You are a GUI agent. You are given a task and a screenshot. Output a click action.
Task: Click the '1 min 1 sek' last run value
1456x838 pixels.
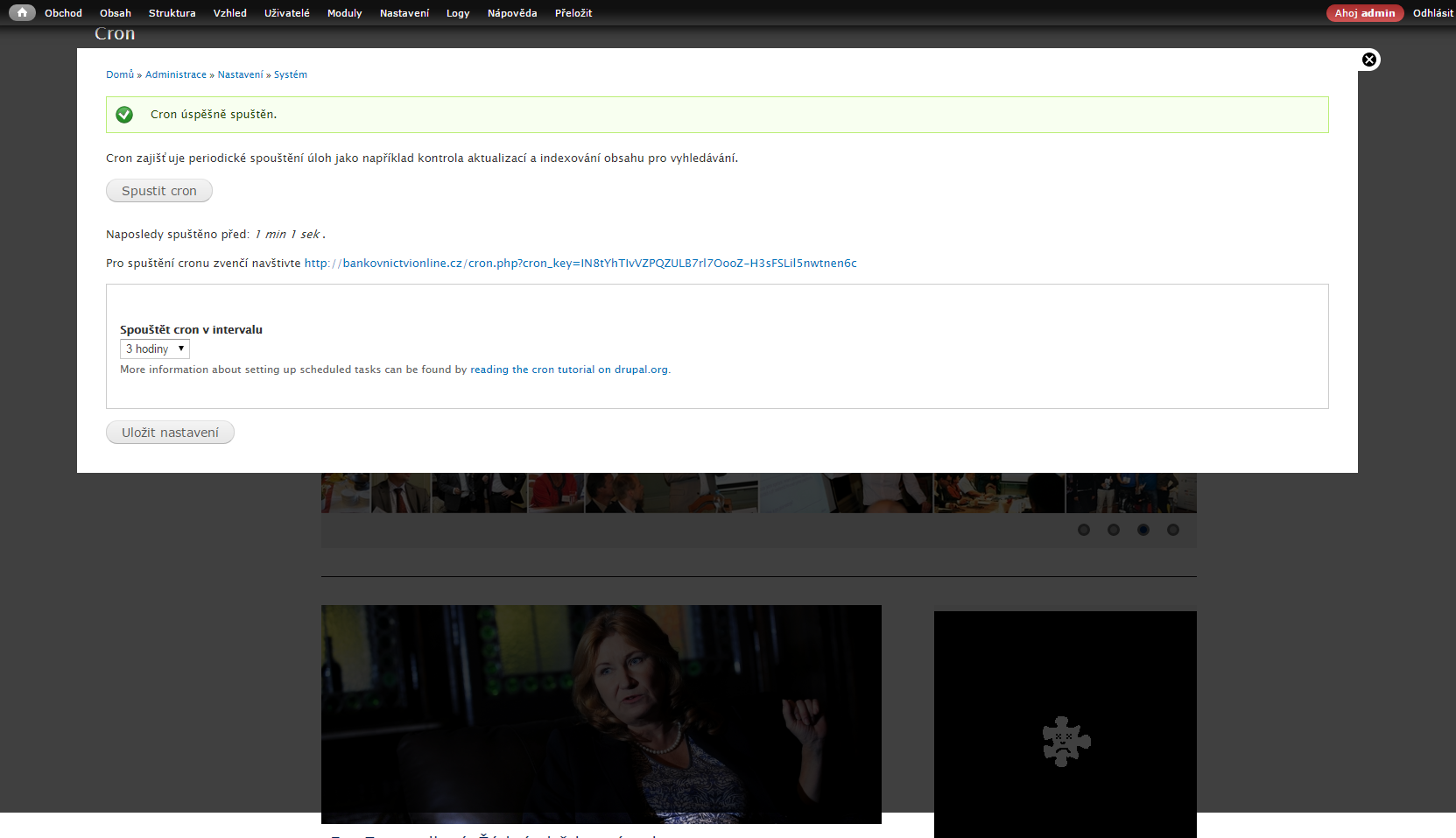coord(287,235)
